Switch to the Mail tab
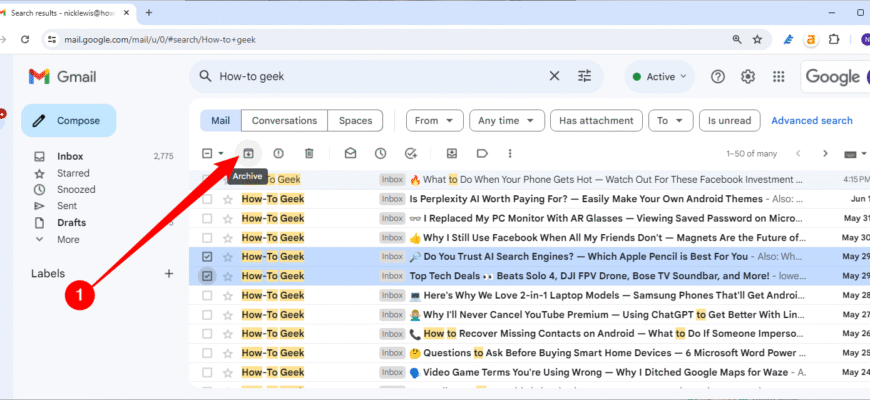The height and width of the screenshot is (400, 870). [221, 120]
